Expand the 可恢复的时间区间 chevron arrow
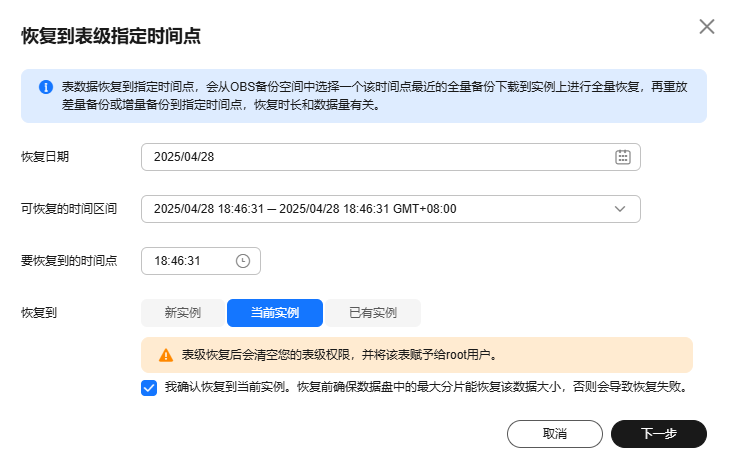 620,209
